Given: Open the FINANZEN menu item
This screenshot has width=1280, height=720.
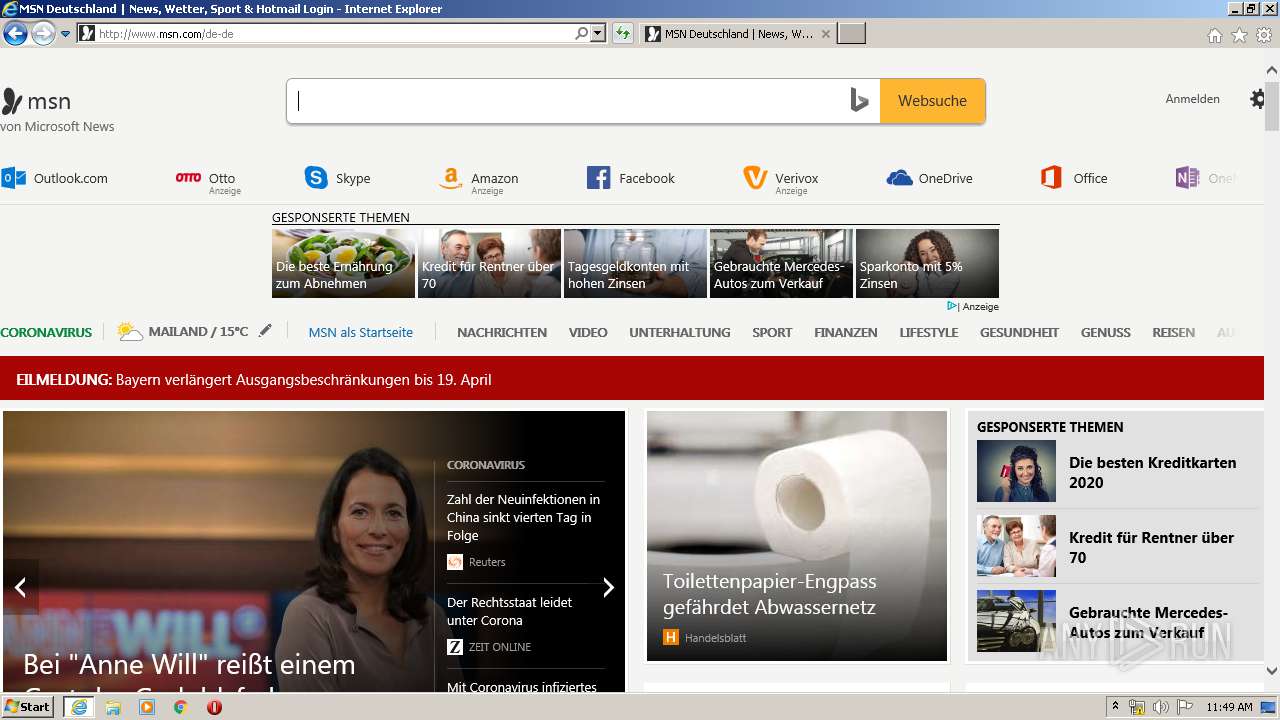Looking at the screenshot, I should (x=846, y=332).
